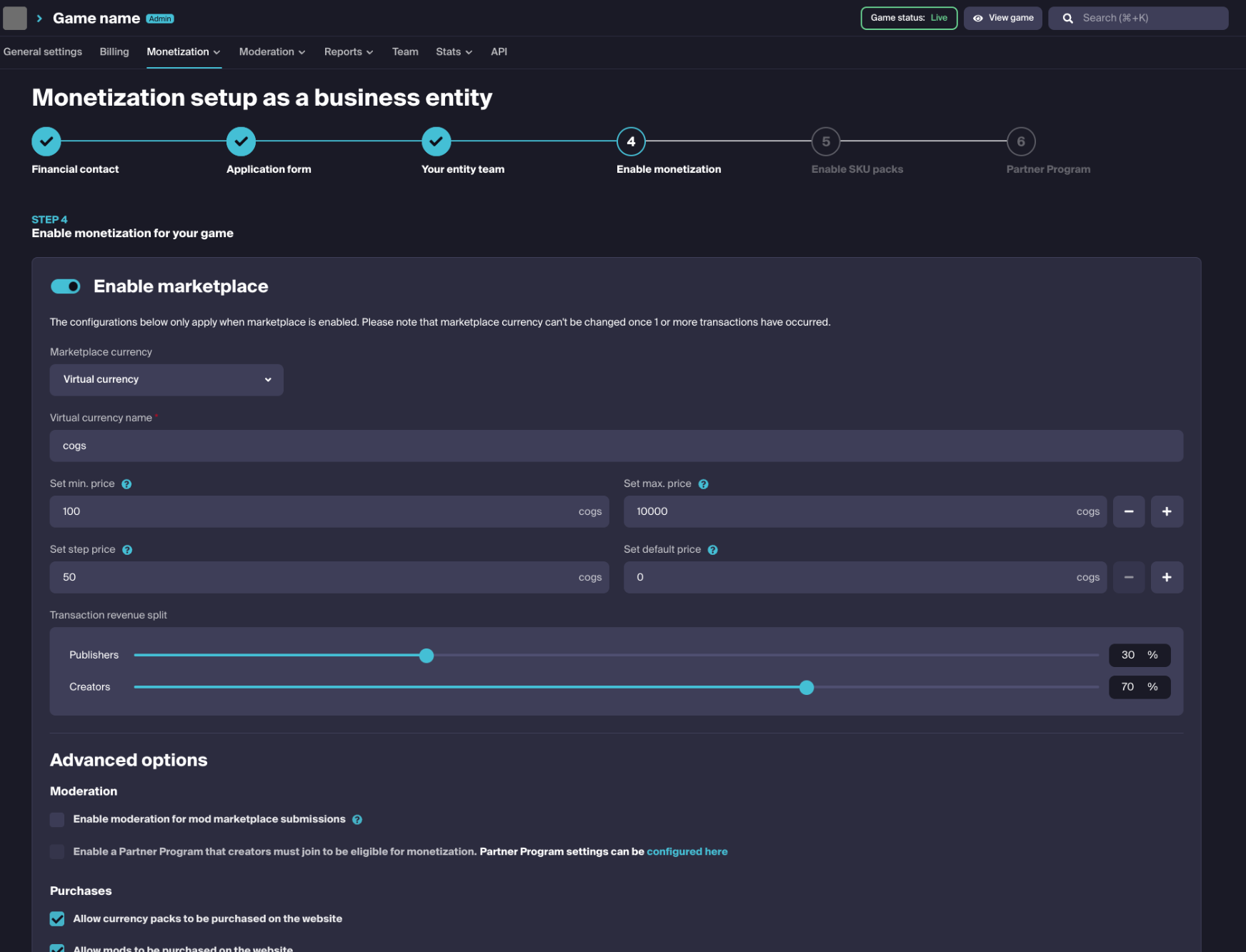Check Enable moderation for mod marketplace submissions
Screen dimensions: 1246x952
pos(57,820)
